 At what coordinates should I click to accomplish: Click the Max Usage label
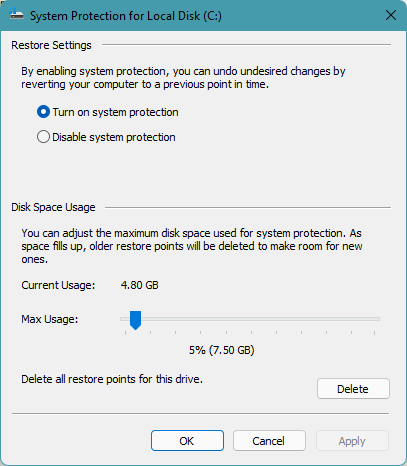click(50, 319)
